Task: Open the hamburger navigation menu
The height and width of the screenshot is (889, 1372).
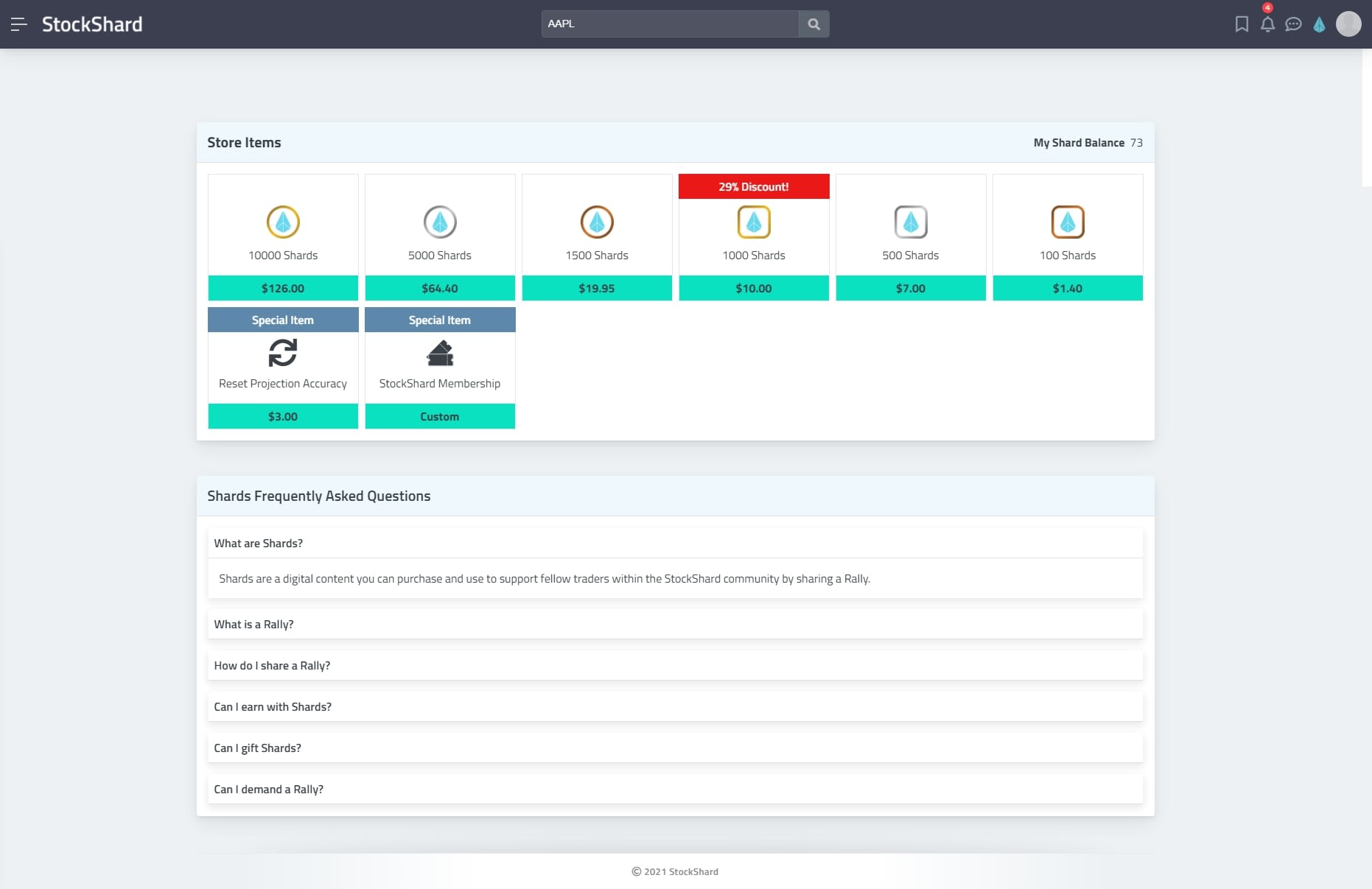Action: [19, 24]
